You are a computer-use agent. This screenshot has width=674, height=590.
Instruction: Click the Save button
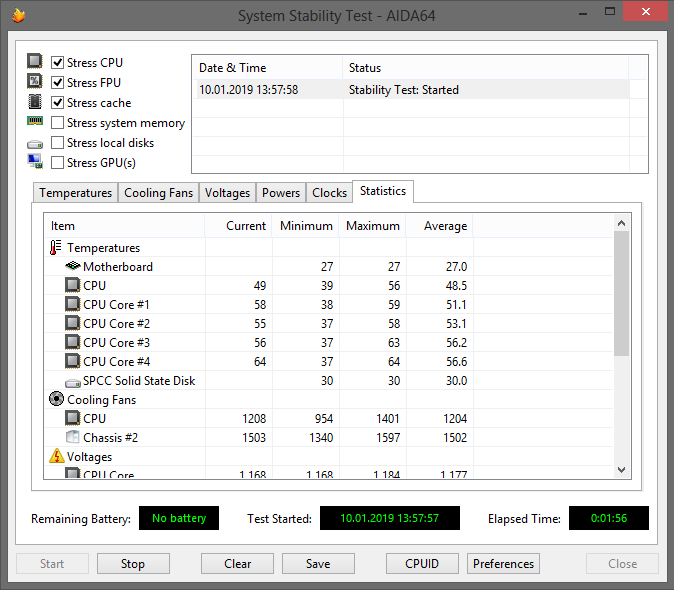[x=318, y=563]
